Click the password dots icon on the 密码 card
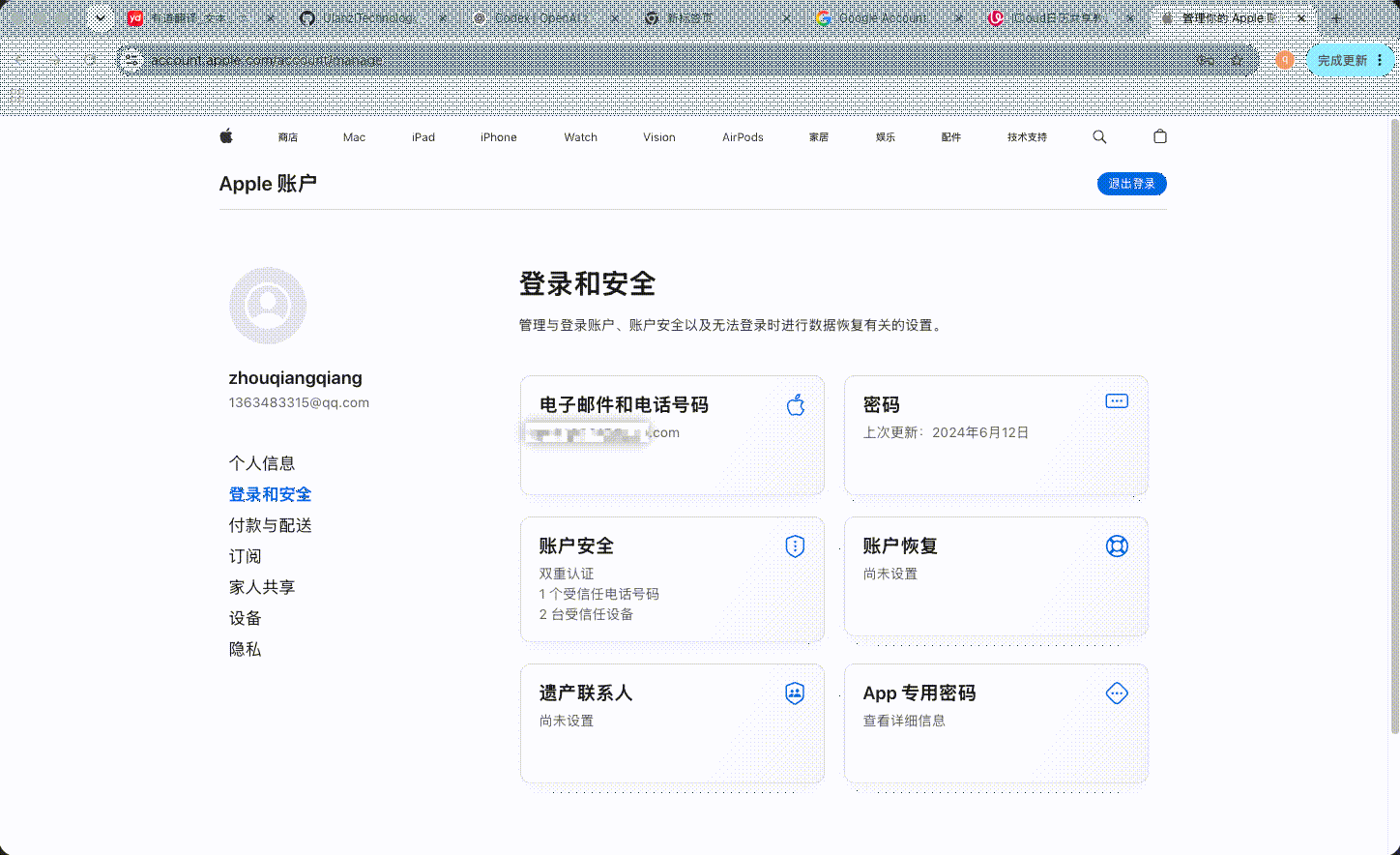 point(1117,401)
